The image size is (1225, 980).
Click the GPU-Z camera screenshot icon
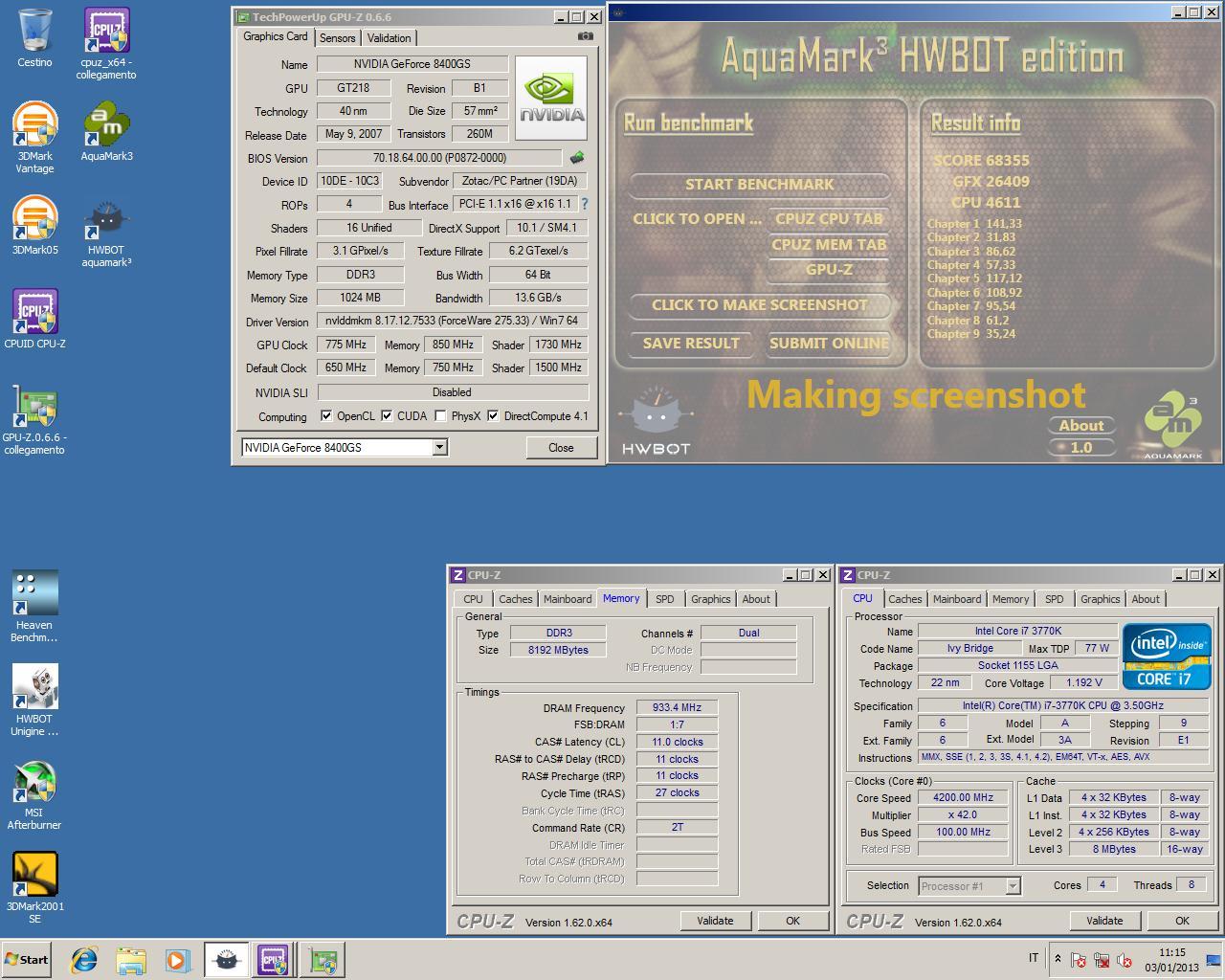[x=586, y=36]
